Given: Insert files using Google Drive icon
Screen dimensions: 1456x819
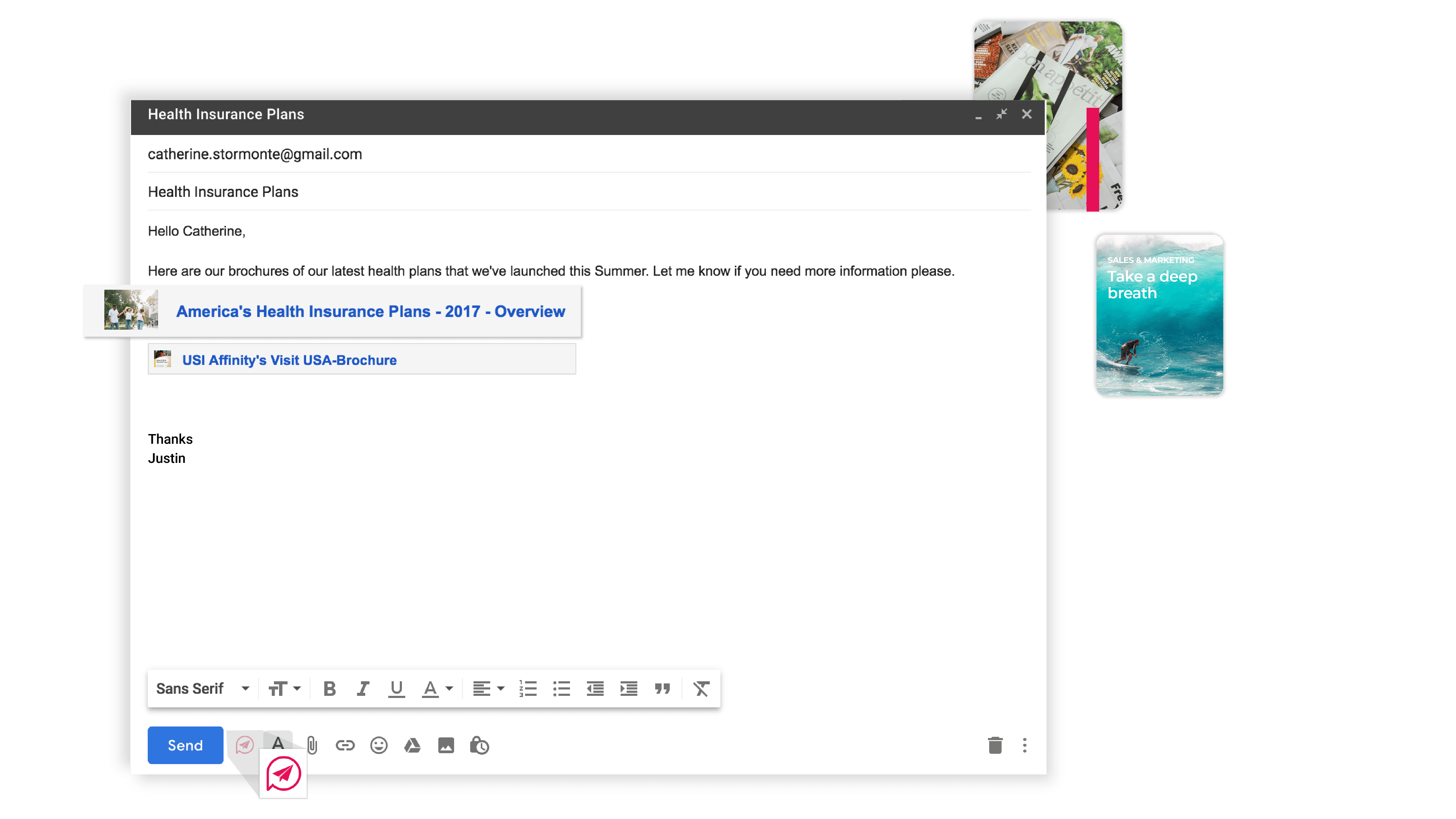Looking at the screenshot, I should point(413,745).
